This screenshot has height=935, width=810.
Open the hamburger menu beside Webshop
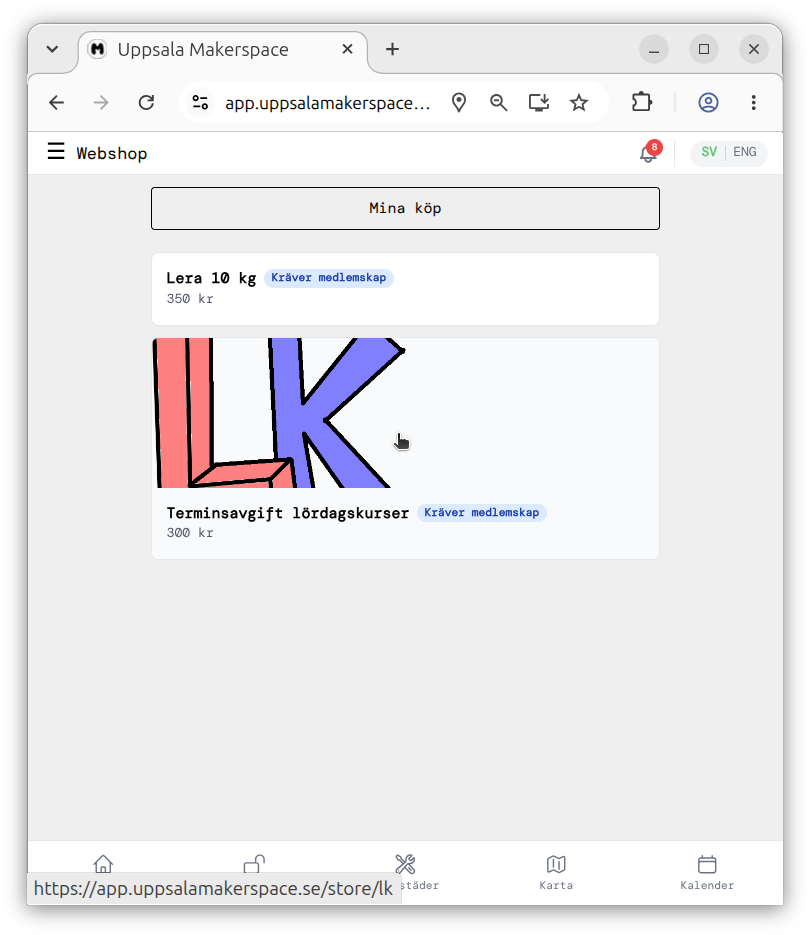(x=56, y=151)
